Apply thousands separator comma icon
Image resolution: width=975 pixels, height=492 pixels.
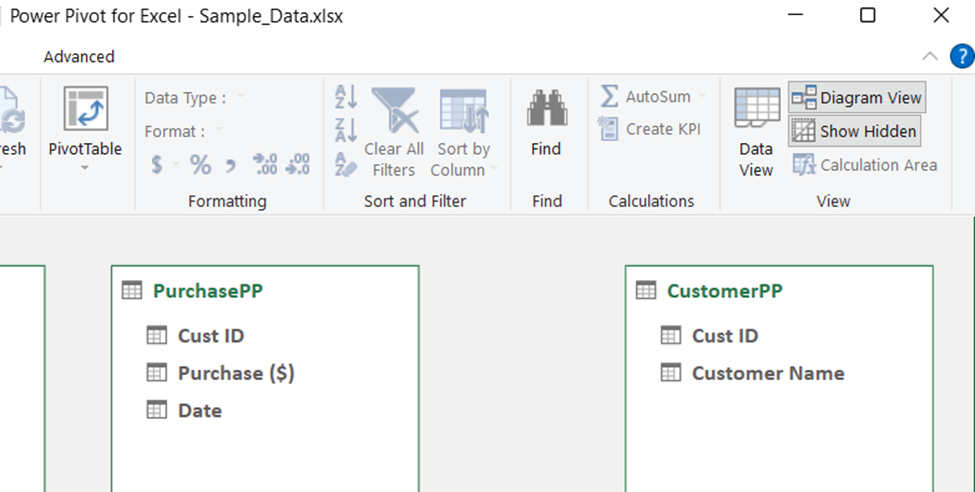point(231,166)
